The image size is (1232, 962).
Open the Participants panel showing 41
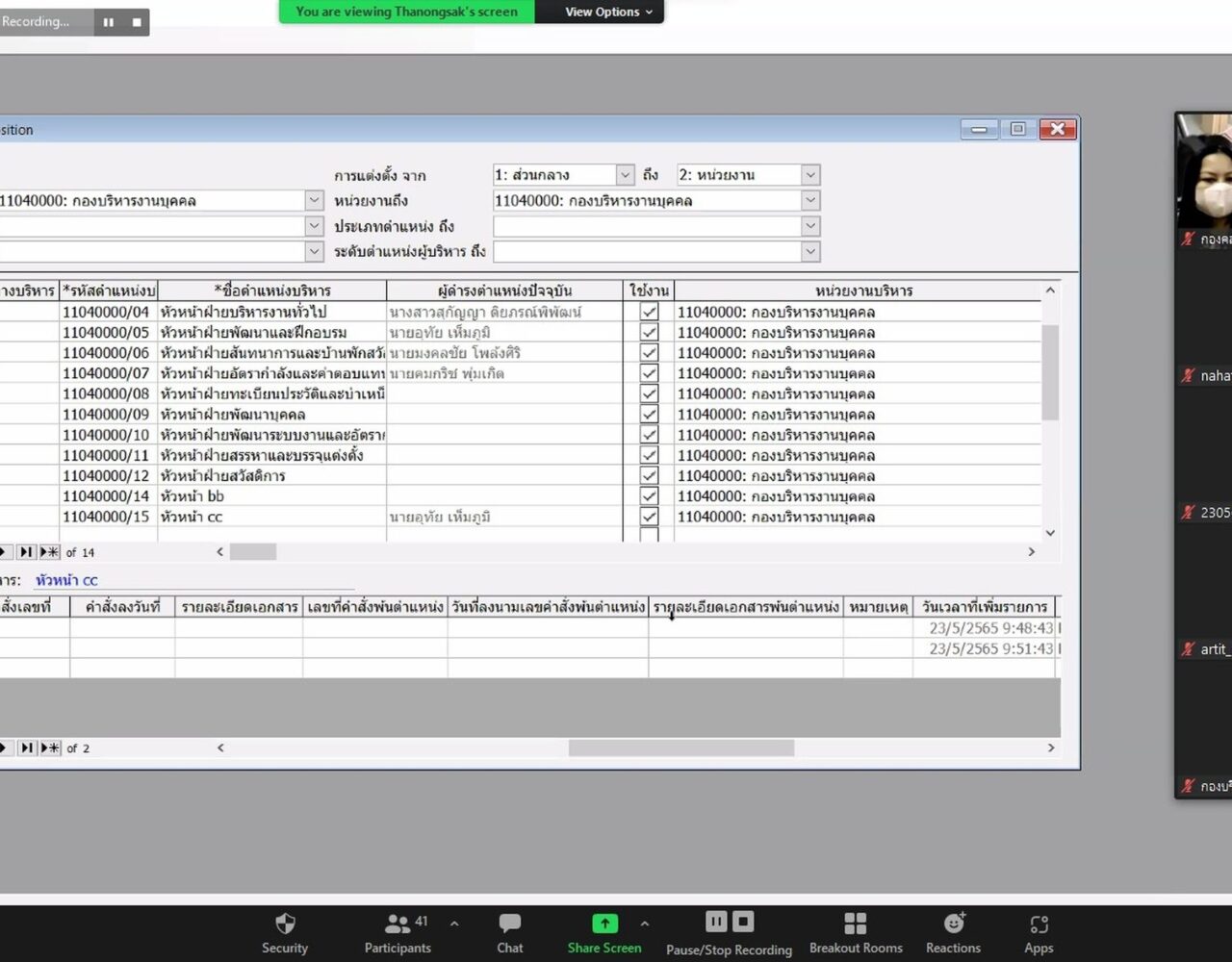pyautogui.click(x=398, y=933)
